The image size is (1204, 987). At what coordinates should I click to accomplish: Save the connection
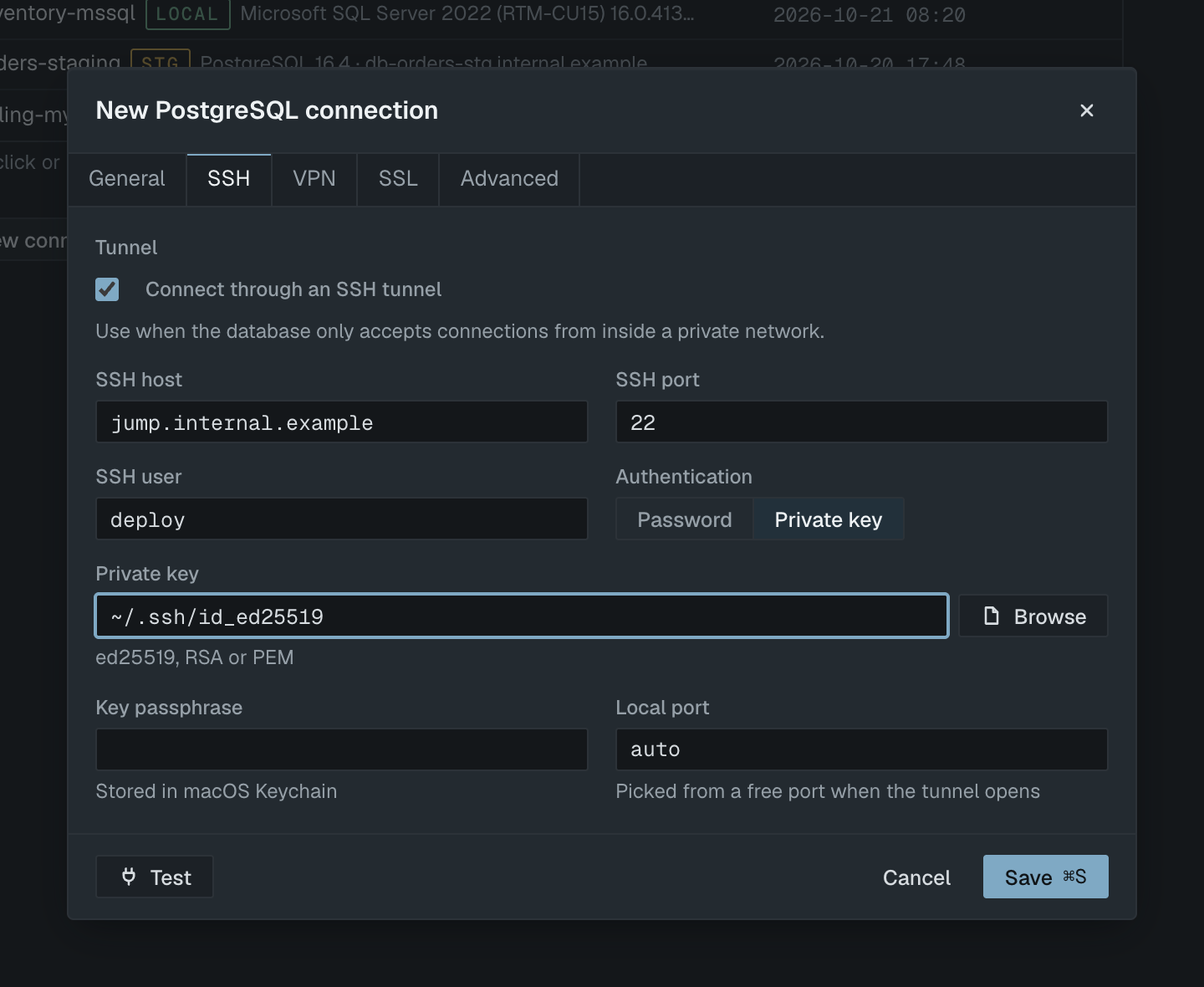click(x=1045, y=877)
